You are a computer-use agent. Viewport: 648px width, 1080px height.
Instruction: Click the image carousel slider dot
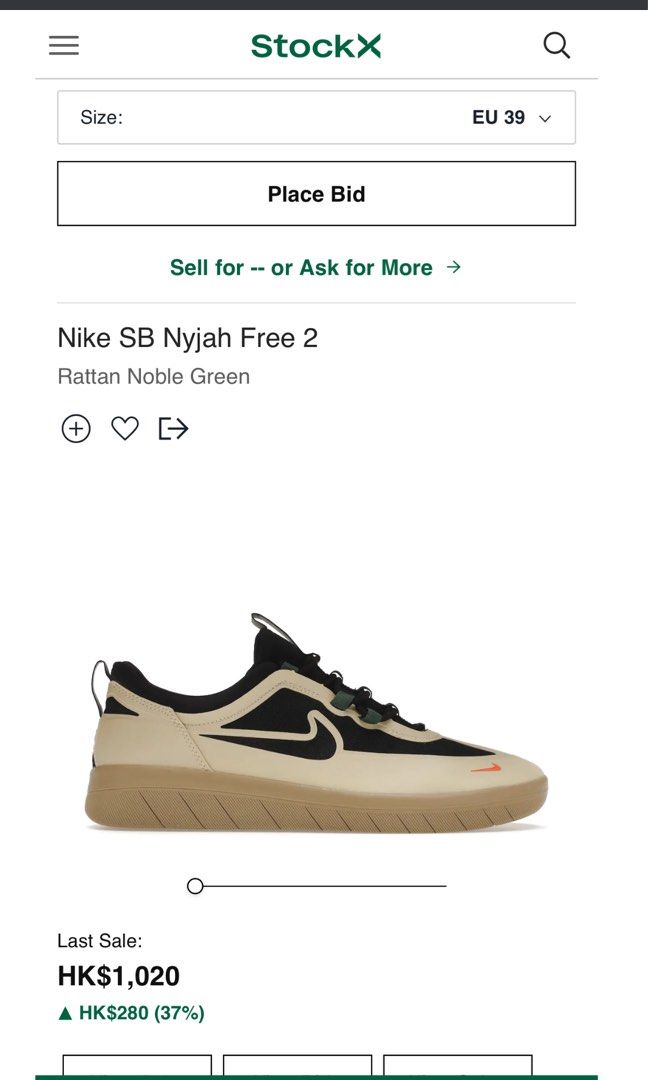coord(194,885)
